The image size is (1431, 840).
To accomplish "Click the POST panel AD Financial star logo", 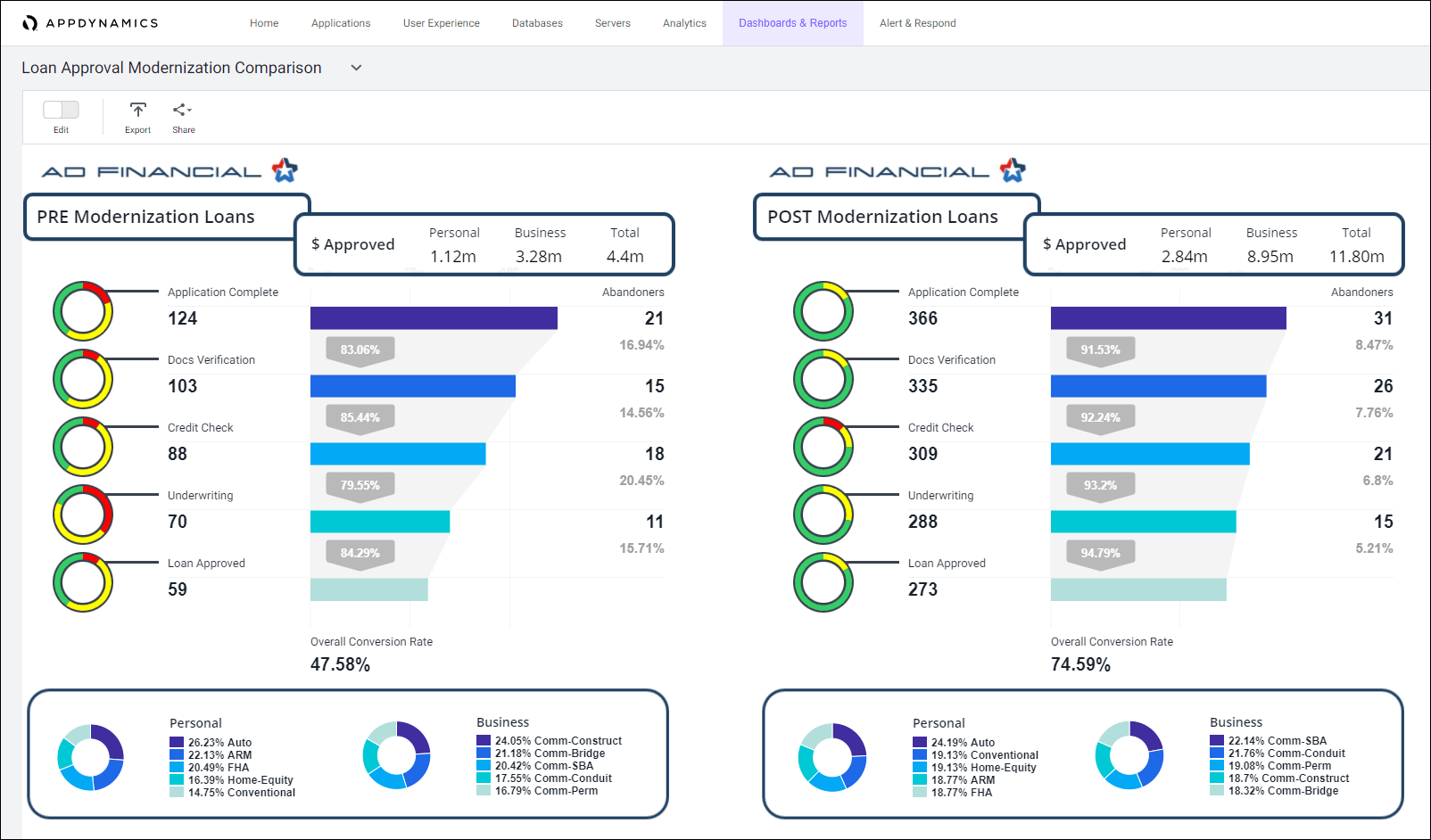I will pos(1013,170).
